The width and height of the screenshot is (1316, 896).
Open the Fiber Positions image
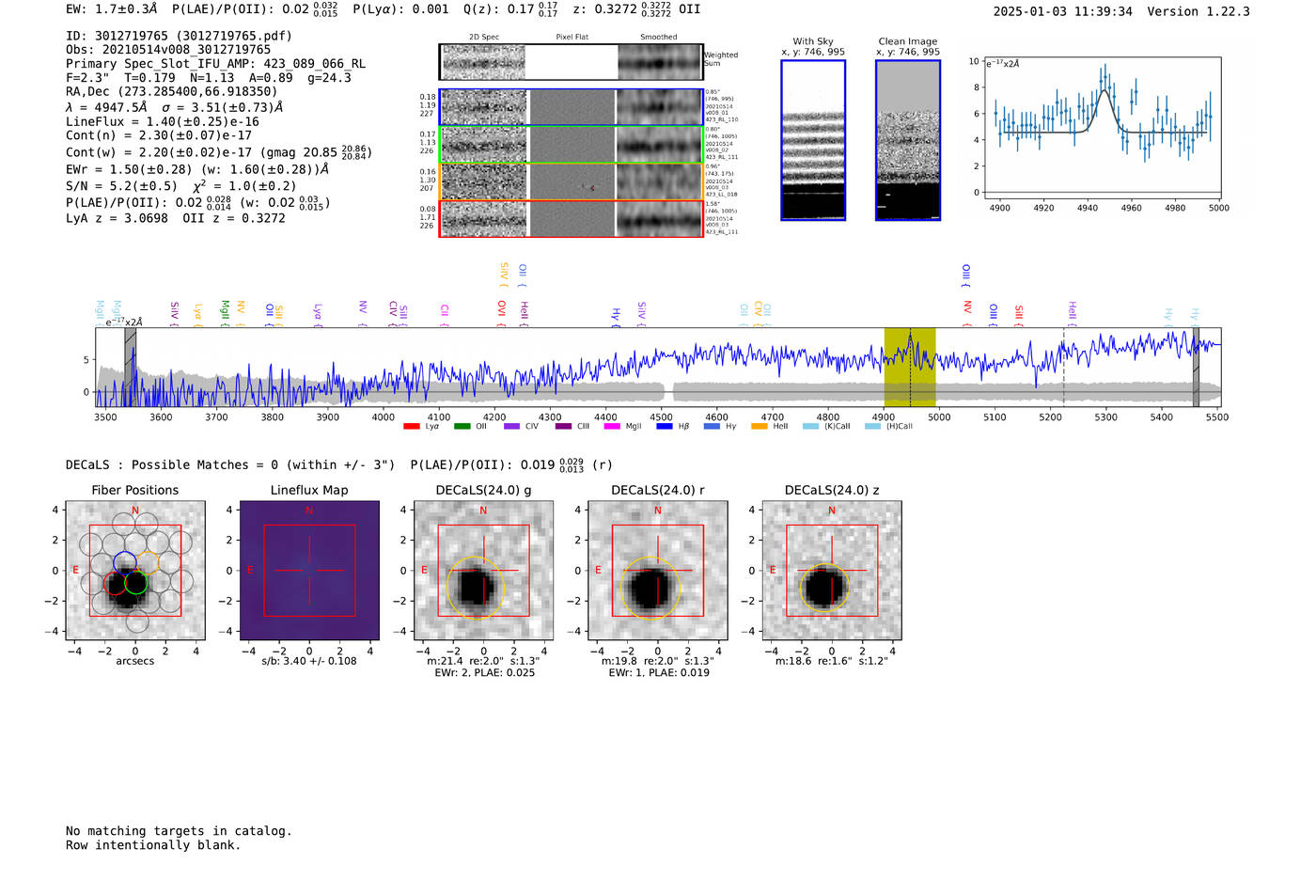click(x=134, y=570)
